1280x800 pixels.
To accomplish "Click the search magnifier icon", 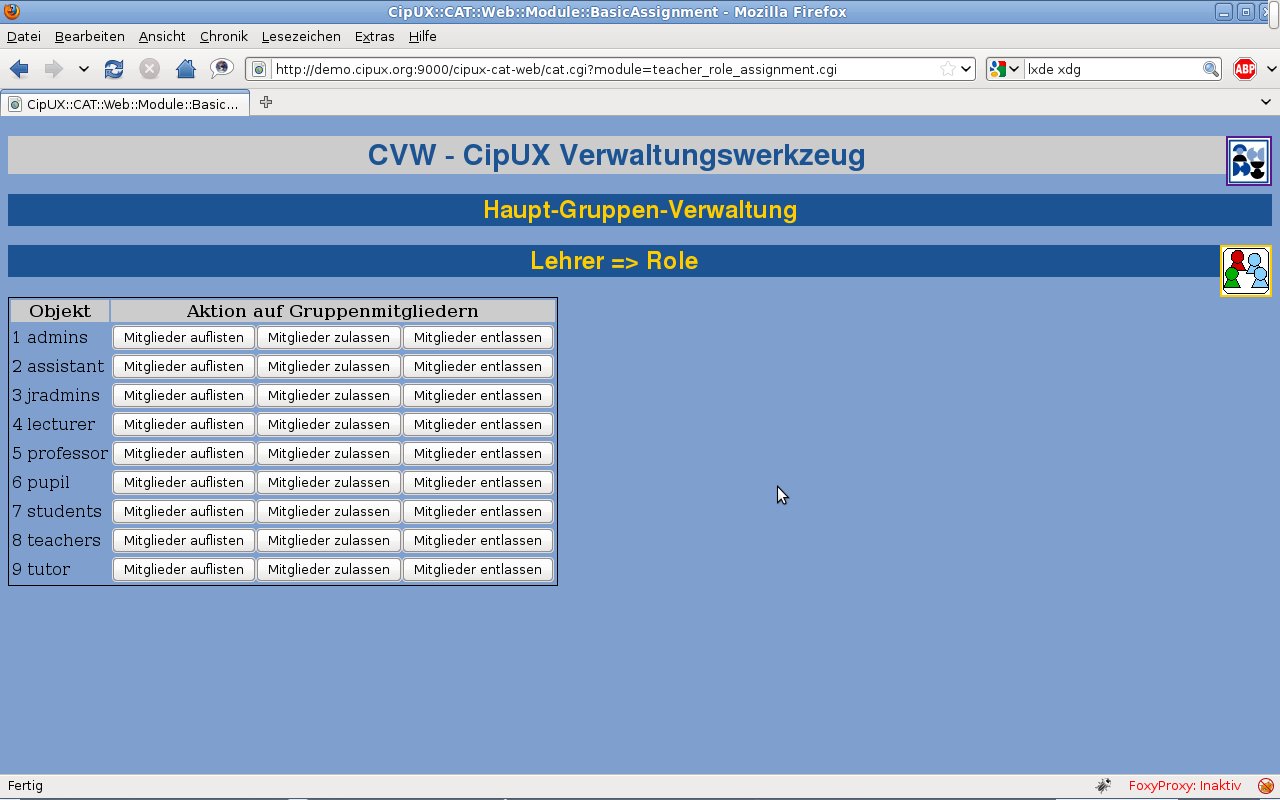I will tap(1210, 69).
